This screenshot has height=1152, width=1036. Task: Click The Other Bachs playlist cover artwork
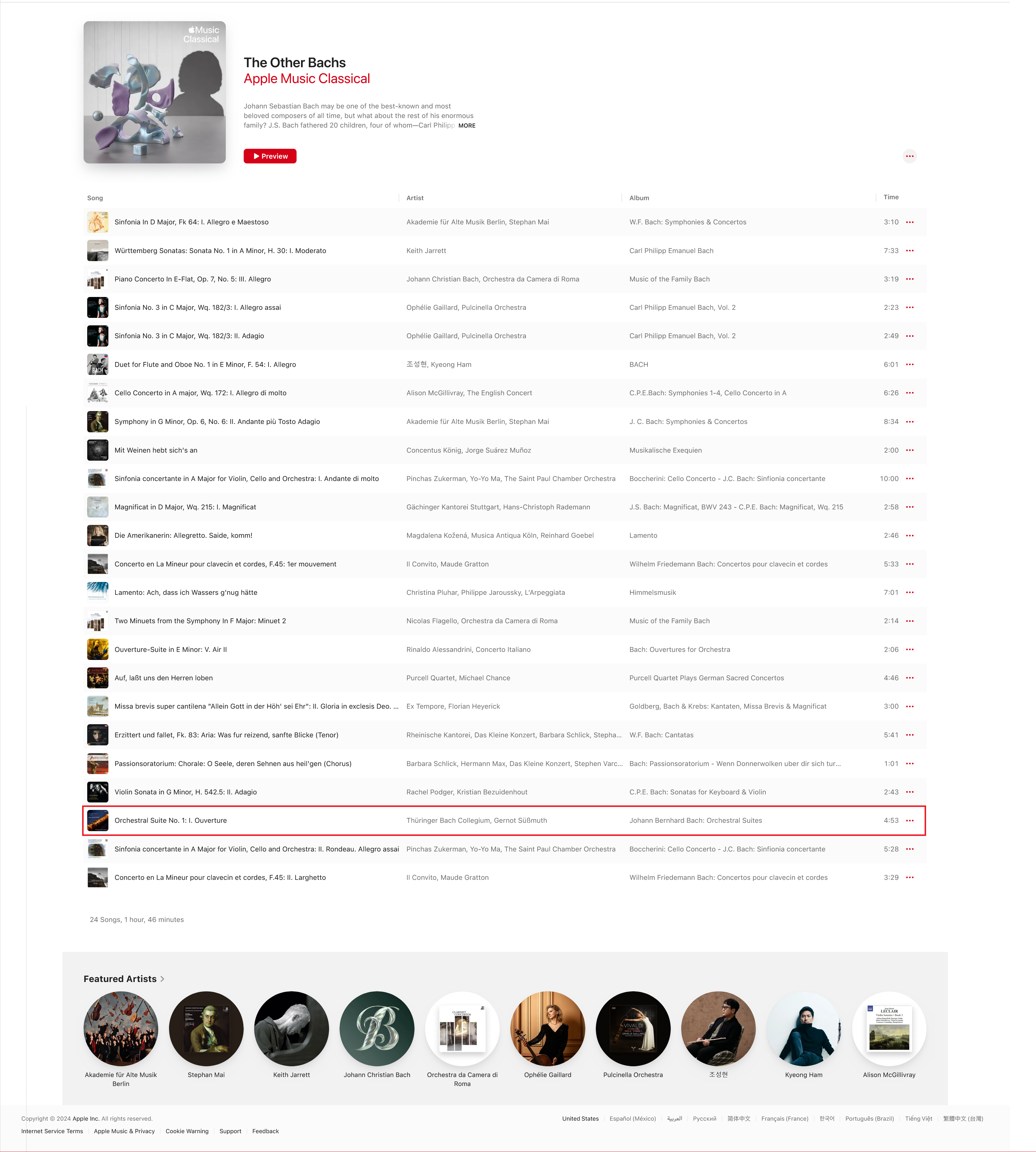point(155,92)
